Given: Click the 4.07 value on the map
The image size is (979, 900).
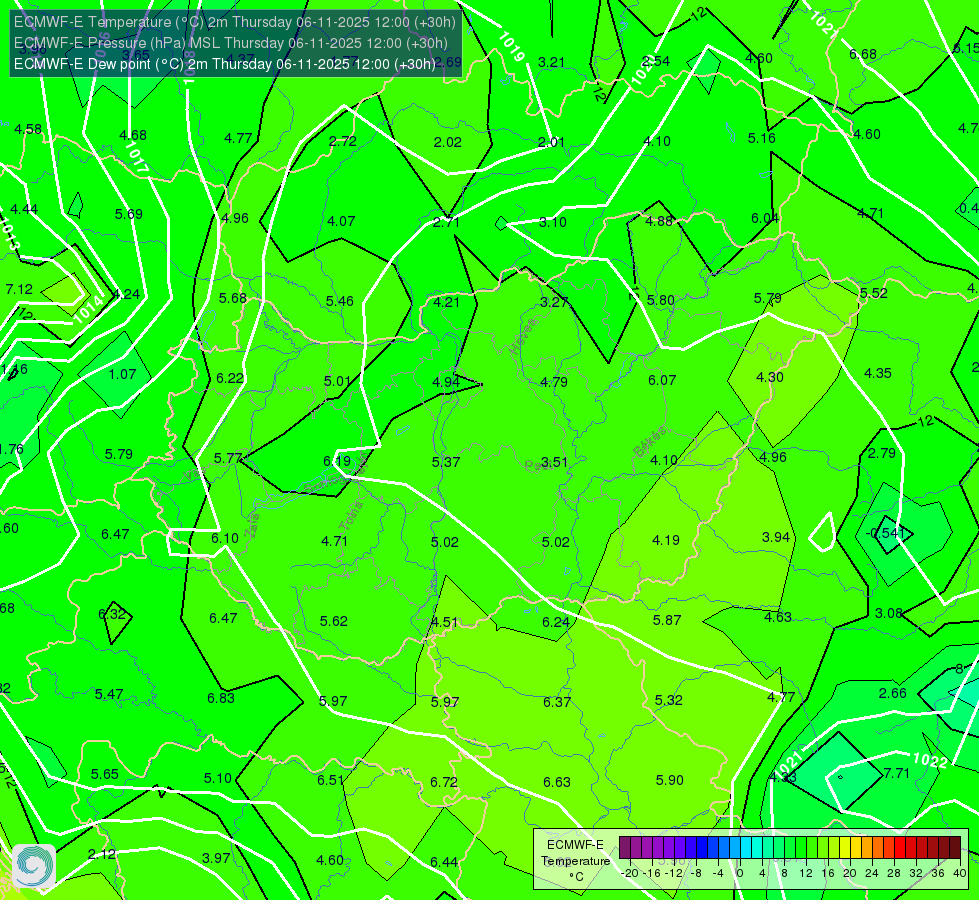Looking at the screenshot, I should (x=341, y=221).
